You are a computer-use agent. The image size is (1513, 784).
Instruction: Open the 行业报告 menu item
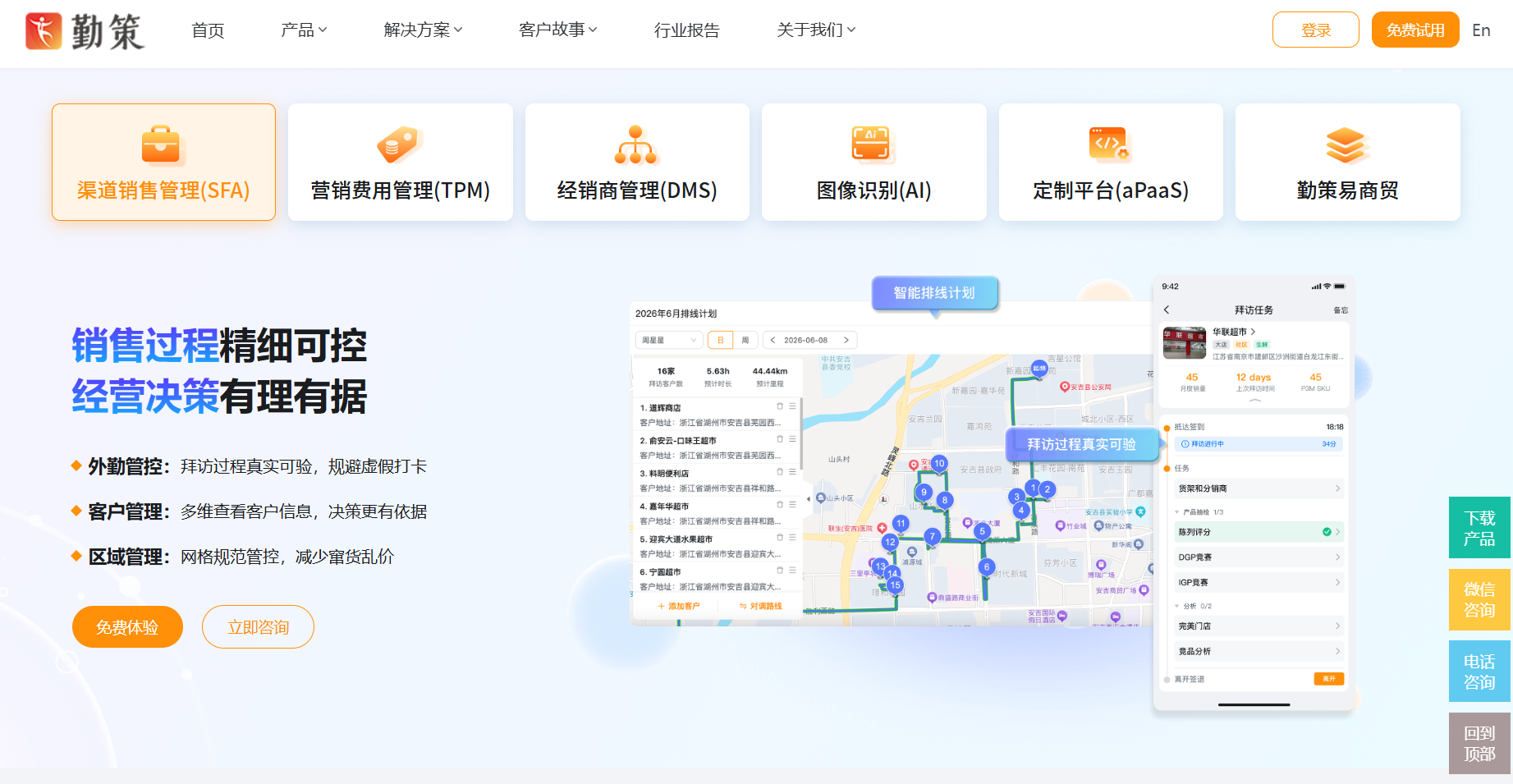686,30
